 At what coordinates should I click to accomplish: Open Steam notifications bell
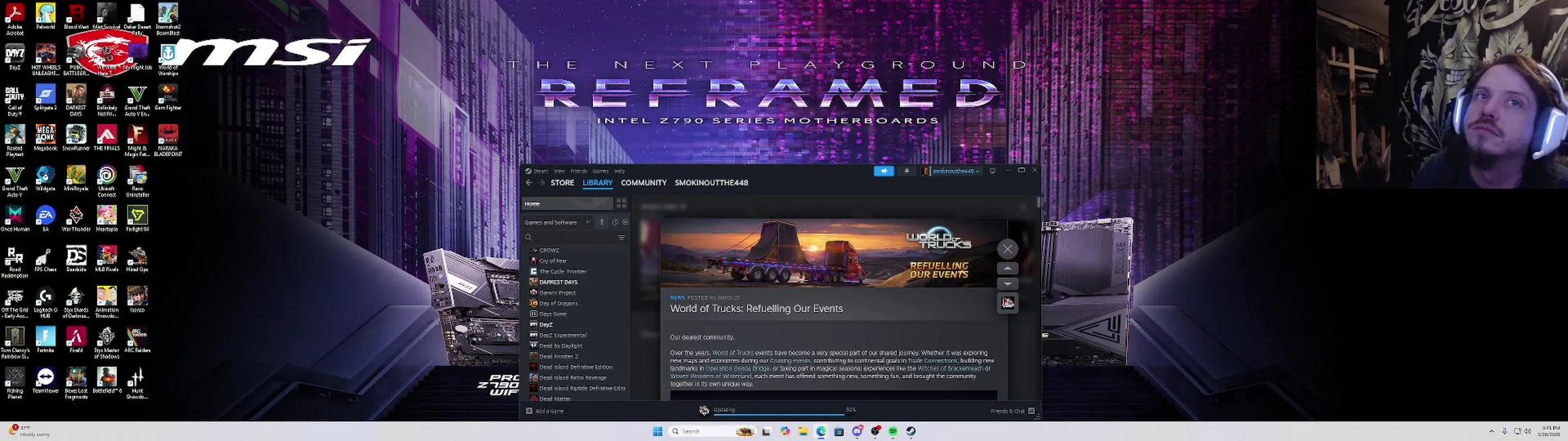pyautogui.click(x=907, y=171)
